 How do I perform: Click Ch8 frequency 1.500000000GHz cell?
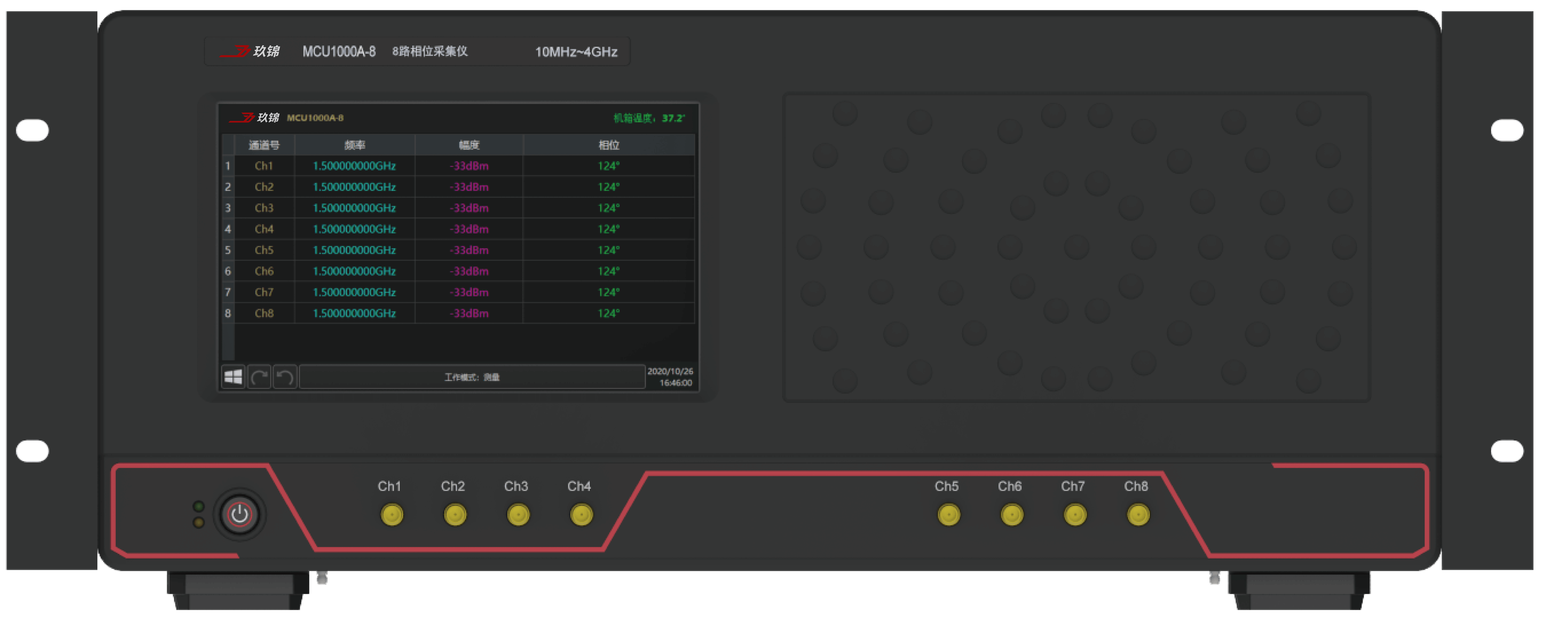354,313
